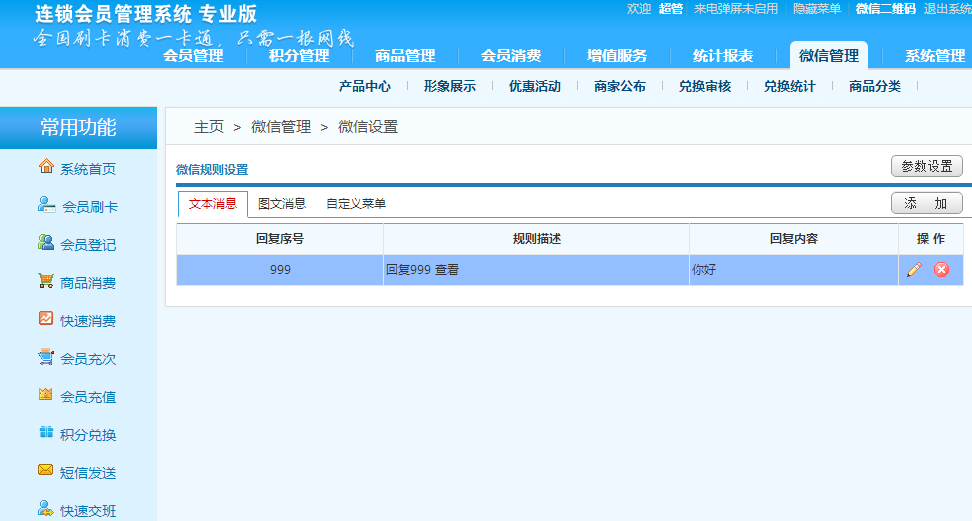Click the 退出系统 link
This screenshot has width=972, height=521.
click(947, 9)
